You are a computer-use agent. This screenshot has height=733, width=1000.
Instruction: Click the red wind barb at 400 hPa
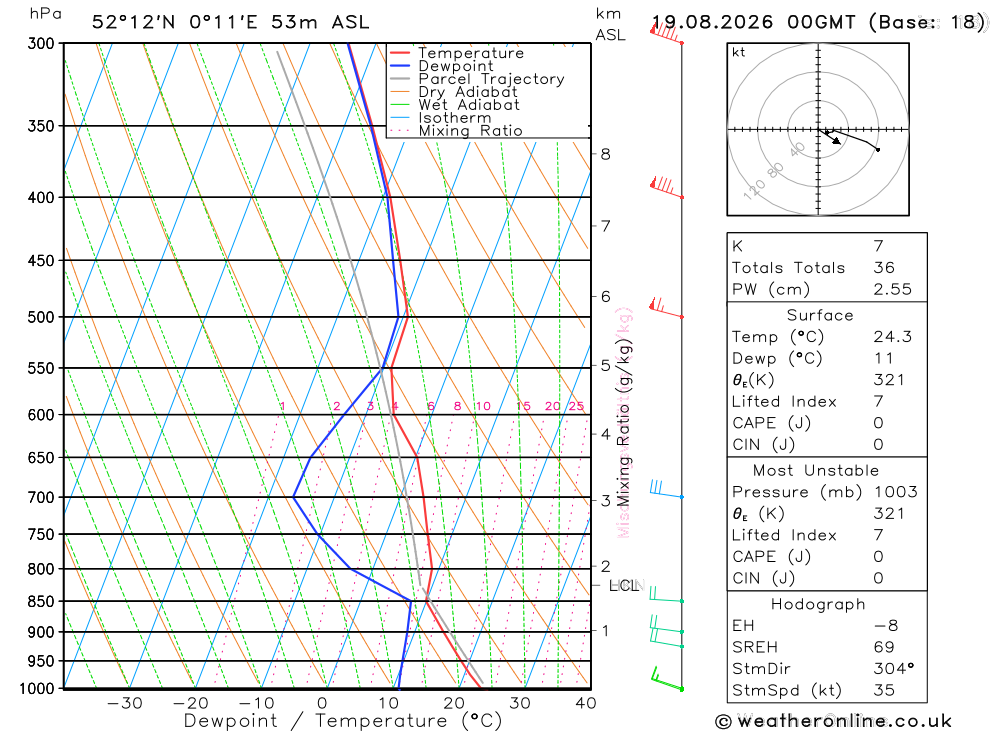pyautogui.click(x=666, y=188)
